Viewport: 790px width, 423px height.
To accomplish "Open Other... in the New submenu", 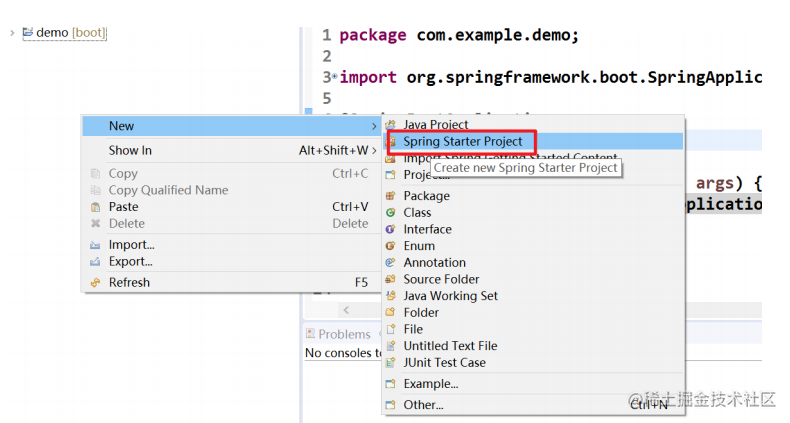I will tap(423, 405).
